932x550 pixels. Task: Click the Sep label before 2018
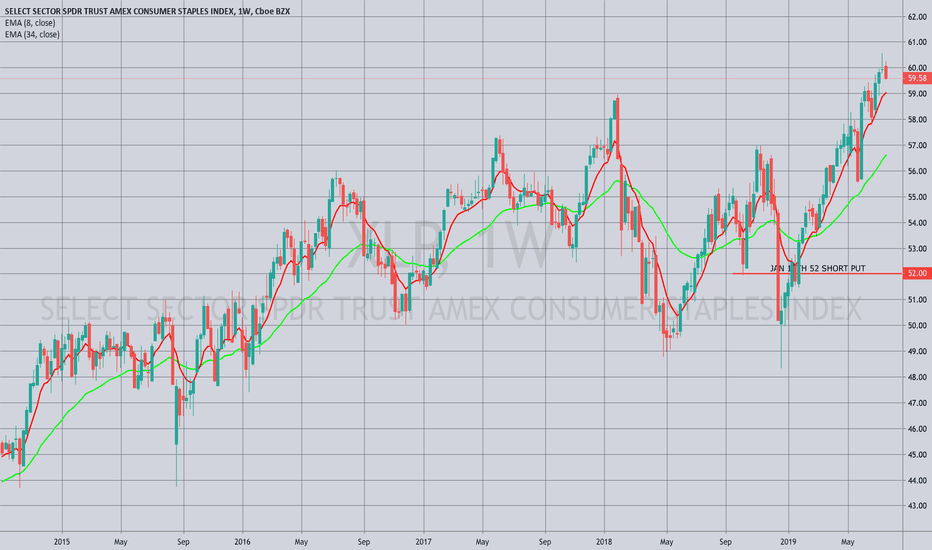(x=545, y=542)
